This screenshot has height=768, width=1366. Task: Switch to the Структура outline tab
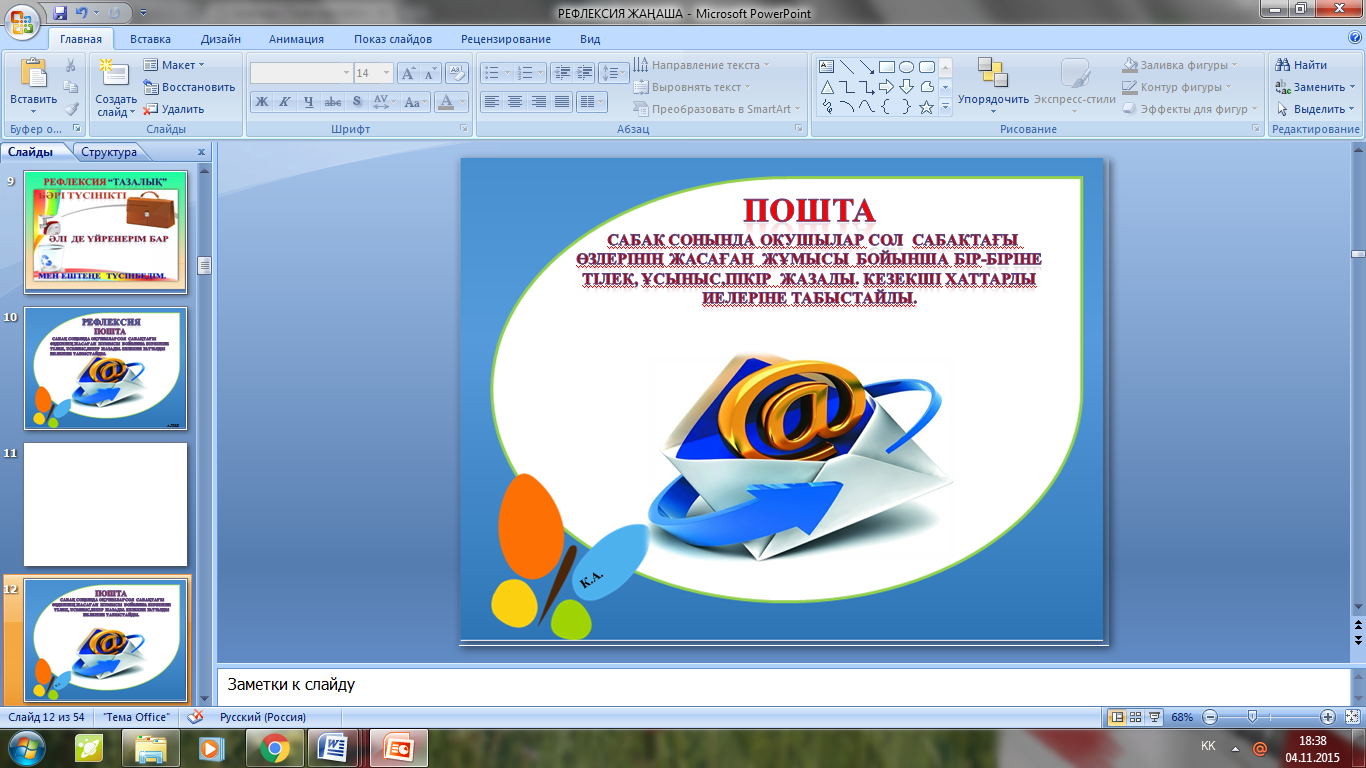tap(109, 152)
